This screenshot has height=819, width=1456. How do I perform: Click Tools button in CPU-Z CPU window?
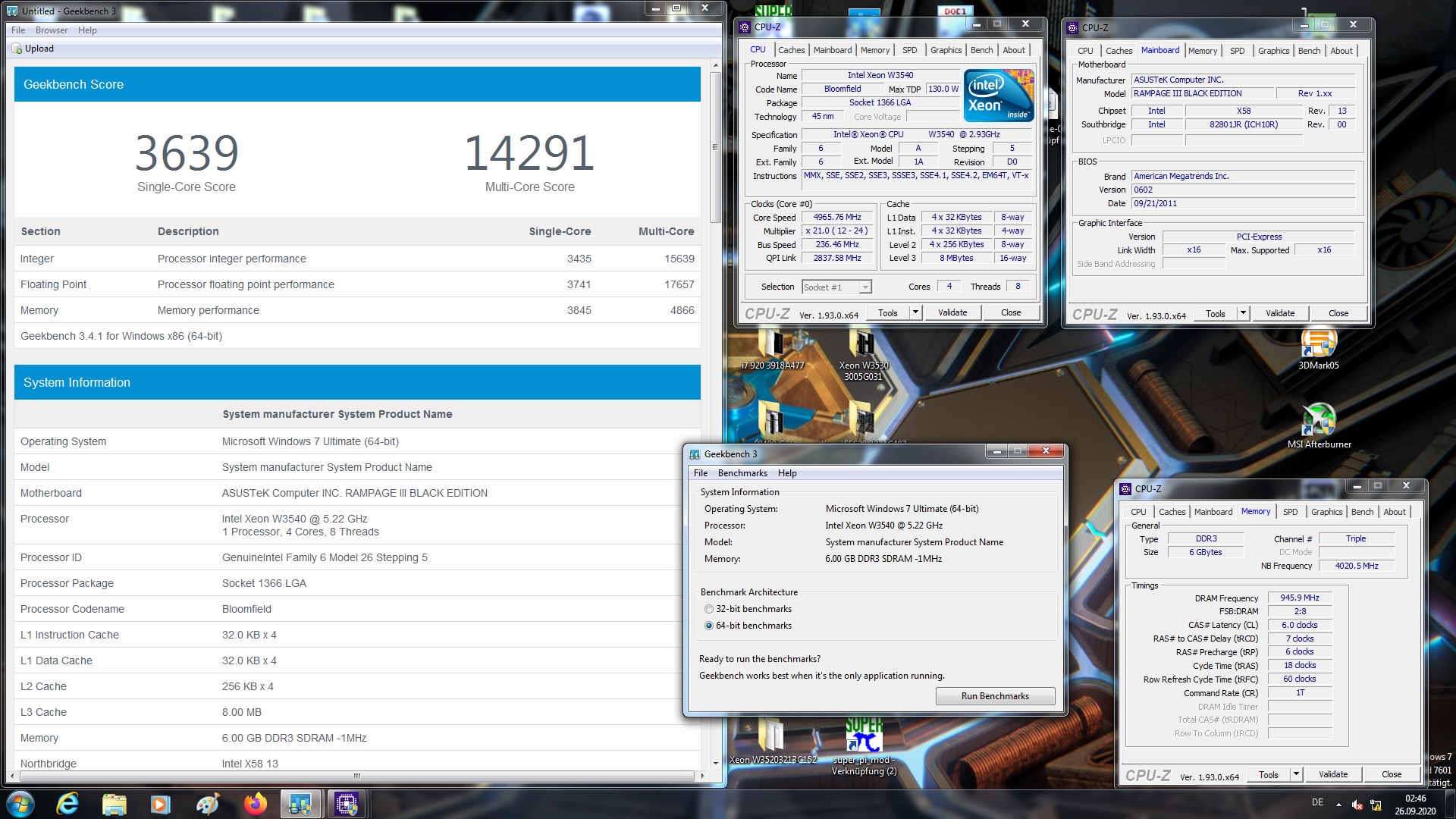tap(888, 312)
